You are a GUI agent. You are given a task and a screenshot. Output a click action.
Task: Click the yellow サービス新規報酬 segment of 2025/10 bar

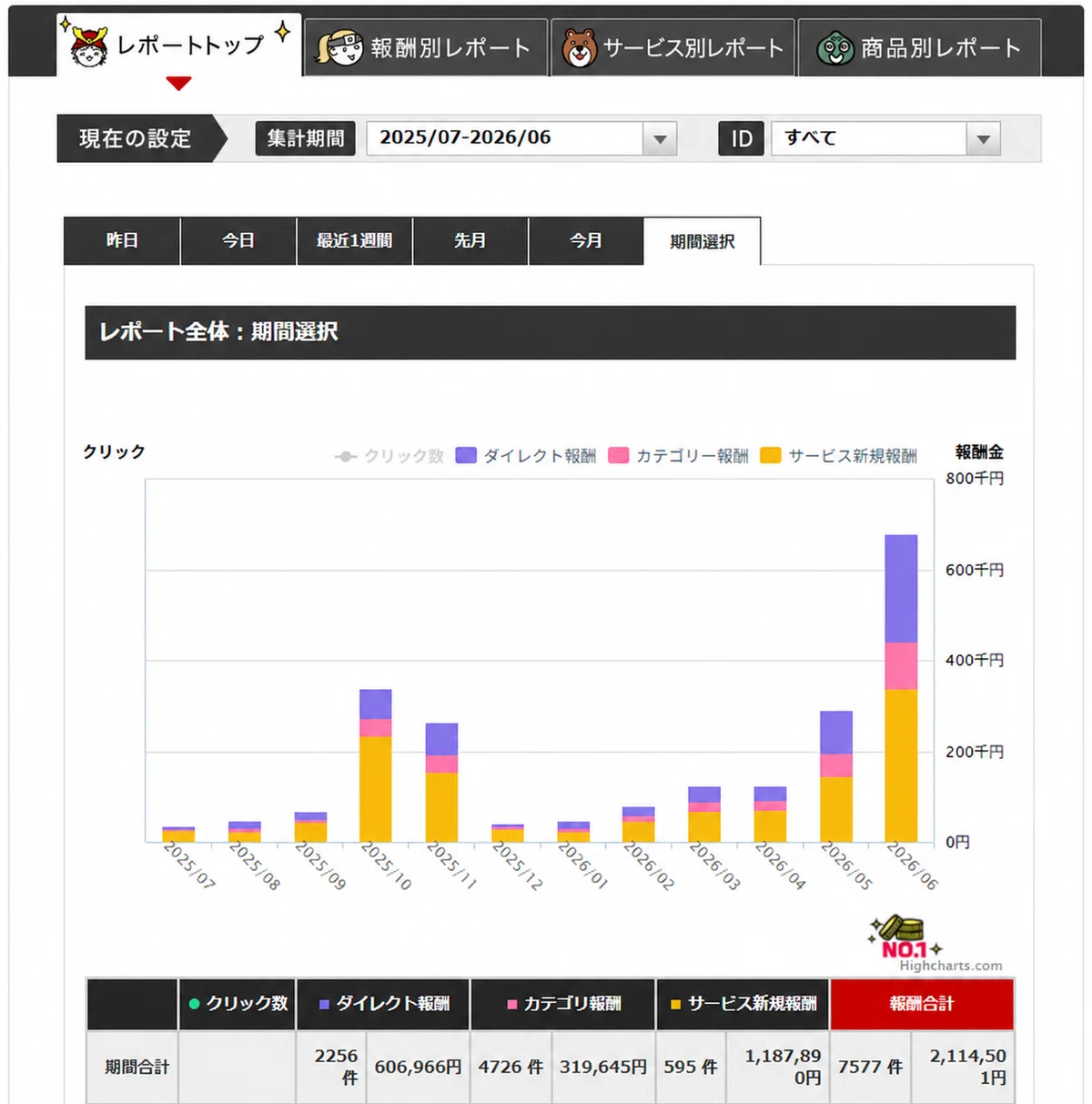(x=376, y=789)
